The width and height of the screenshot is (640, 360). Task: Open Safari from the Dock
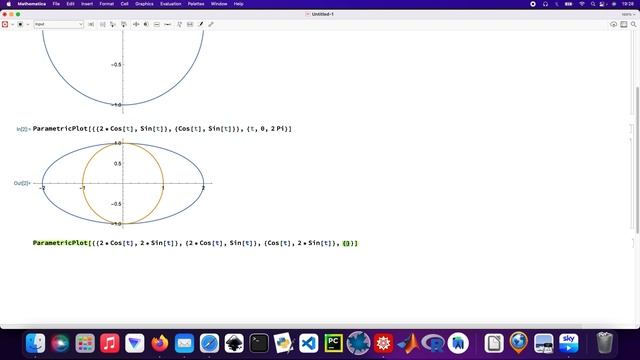209,343
